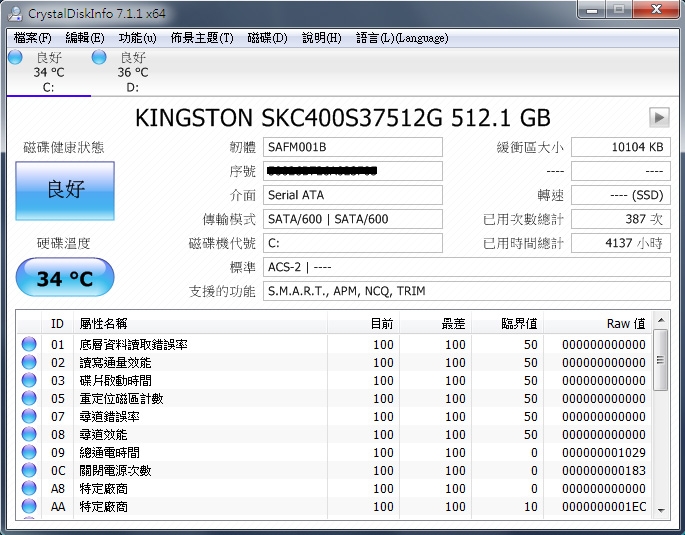Viewport: 685px width, 535px height.
Task: Click the firmware field SAFM001B
Action: click(353, 147)
